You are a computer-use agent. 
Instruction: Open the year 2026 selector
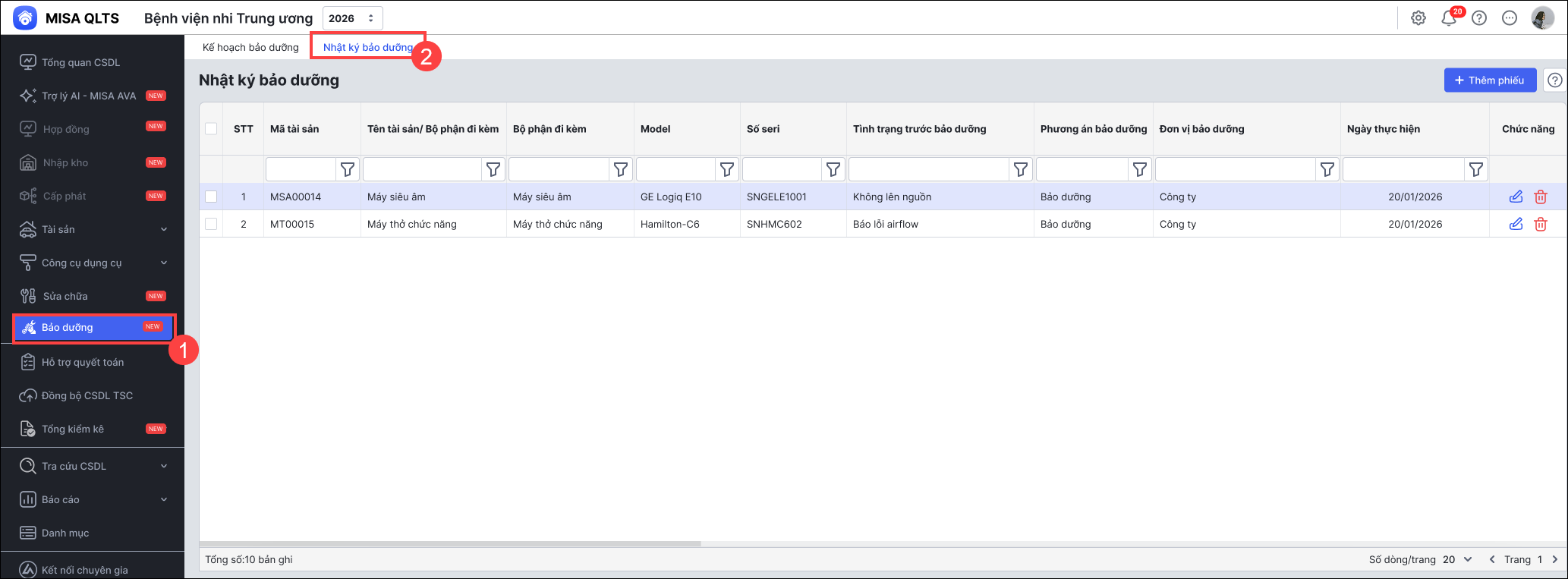[352, 18]
